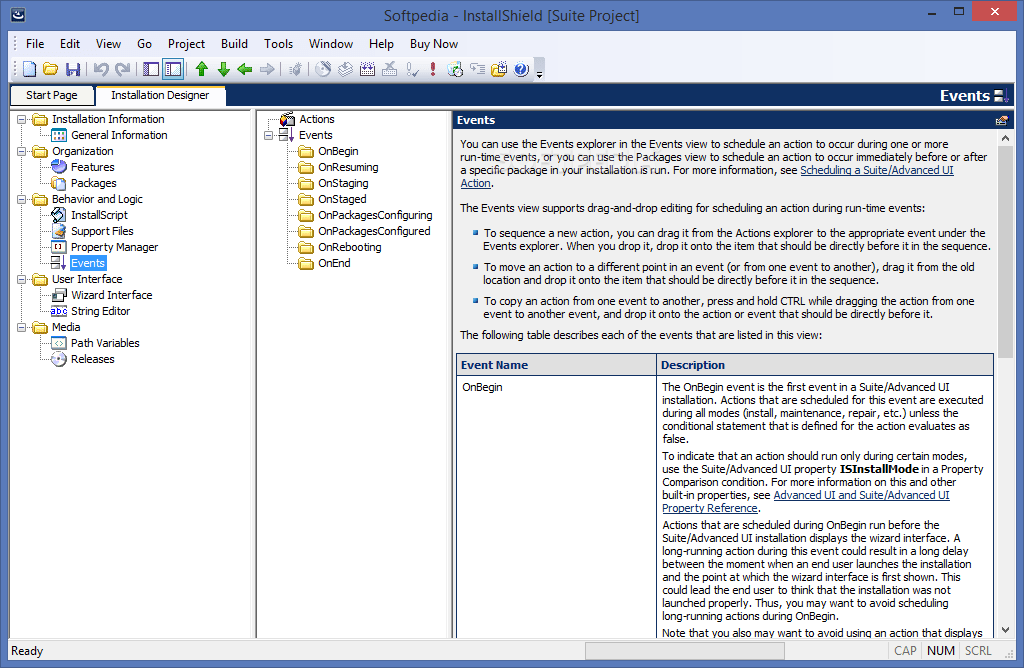Click the green Down arrow icon
The image size is (1024, 668).
tap(223, 69)
